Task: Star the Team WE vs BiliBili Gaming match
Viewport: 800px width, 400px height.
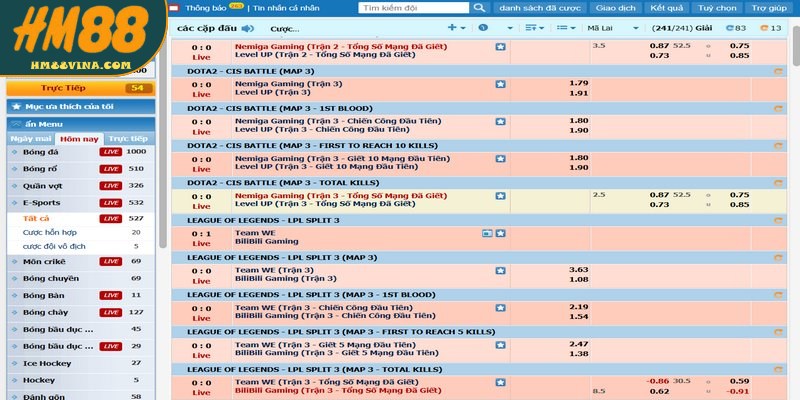Action: click(x=500, y=233)
